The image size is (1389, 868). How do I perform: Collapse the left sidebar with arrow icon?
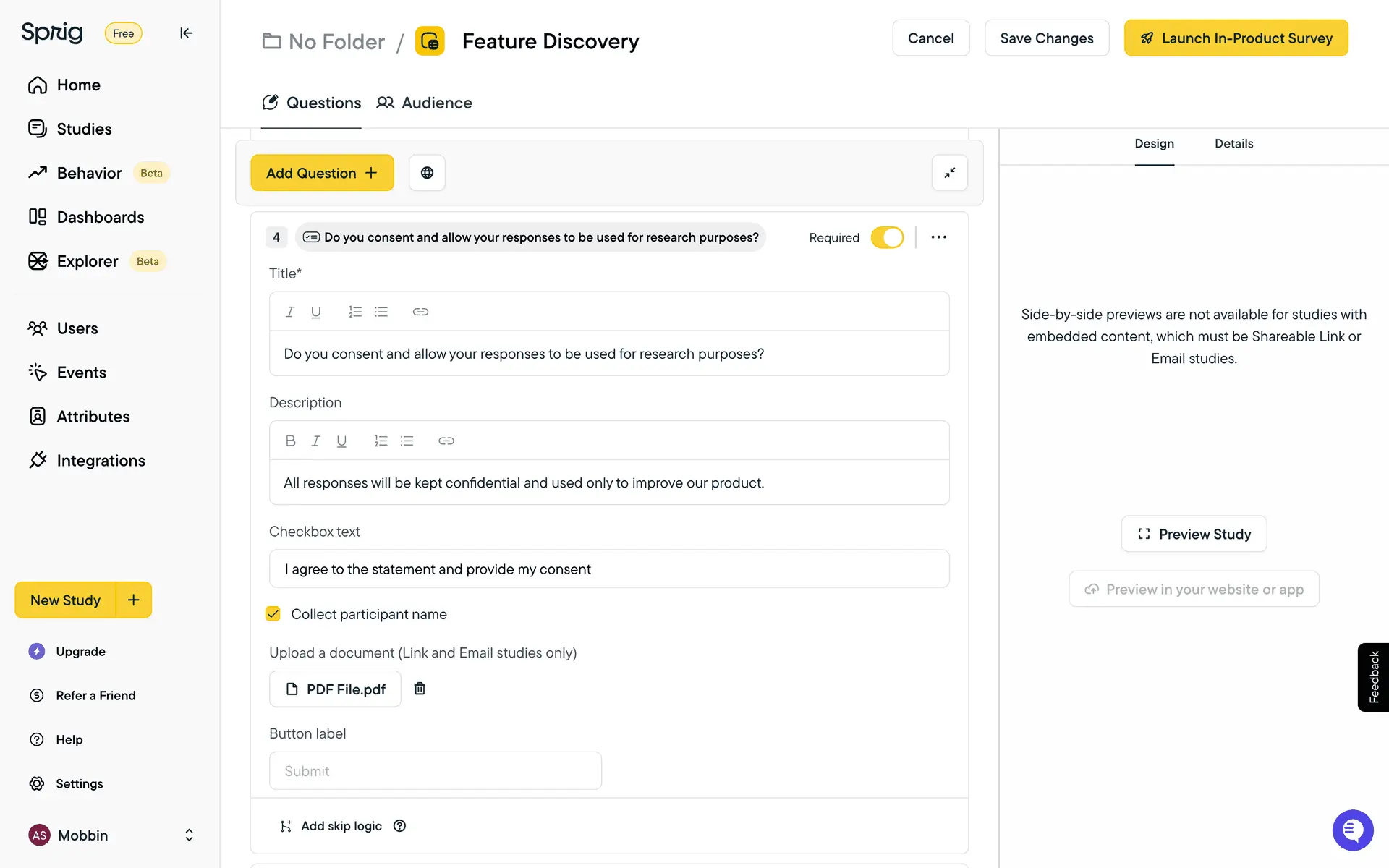[186, 33]
